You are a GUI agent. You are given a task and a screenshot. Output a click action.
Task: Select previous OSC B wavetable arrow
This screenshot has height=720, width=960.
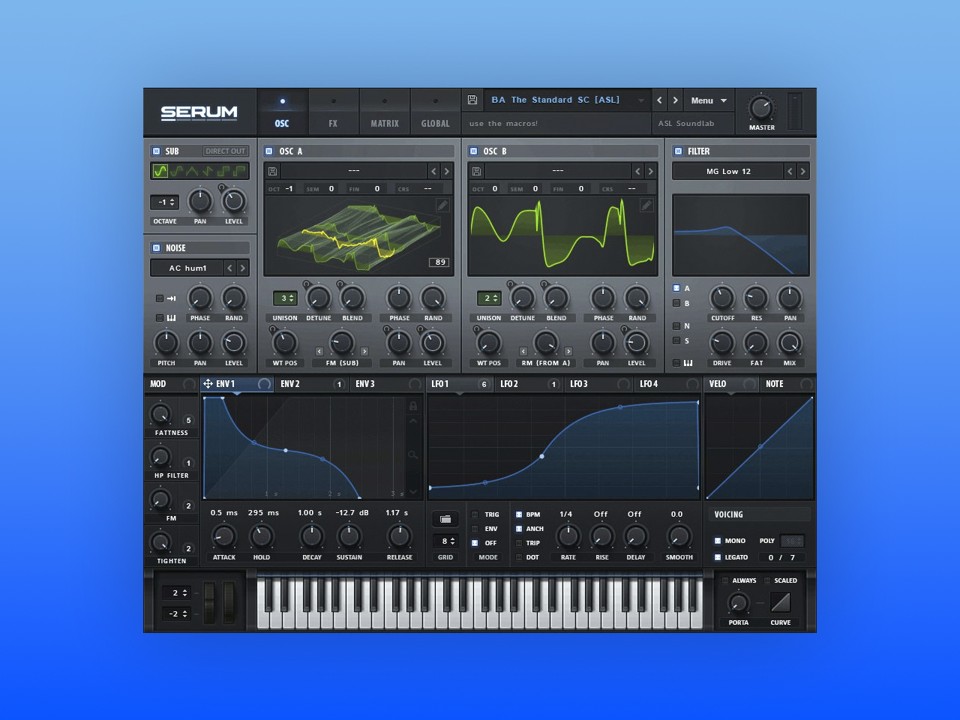(637, 171)
